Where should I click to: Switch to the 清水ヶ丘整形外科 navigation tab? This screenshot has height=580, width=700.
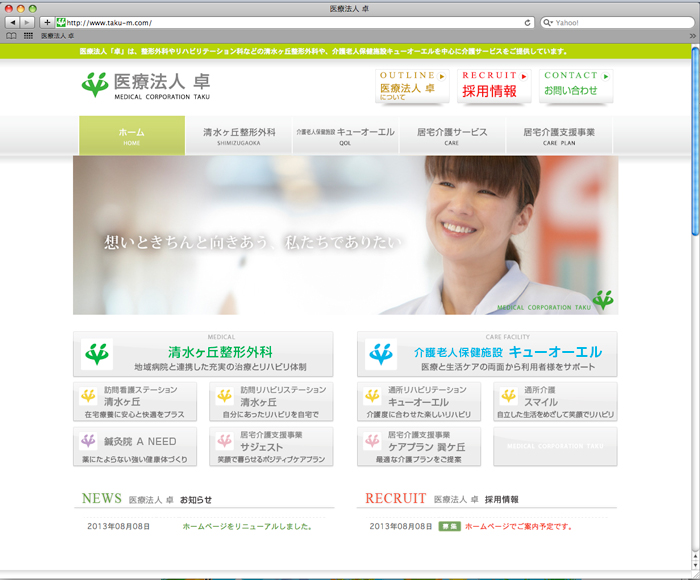pyautogui.click(x=238, y=136)
